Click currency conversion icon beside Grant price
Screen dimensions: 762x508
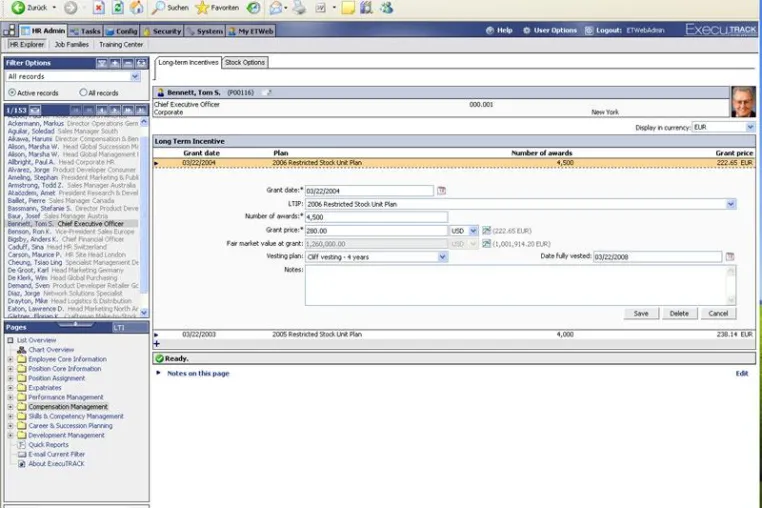point(486,231)
